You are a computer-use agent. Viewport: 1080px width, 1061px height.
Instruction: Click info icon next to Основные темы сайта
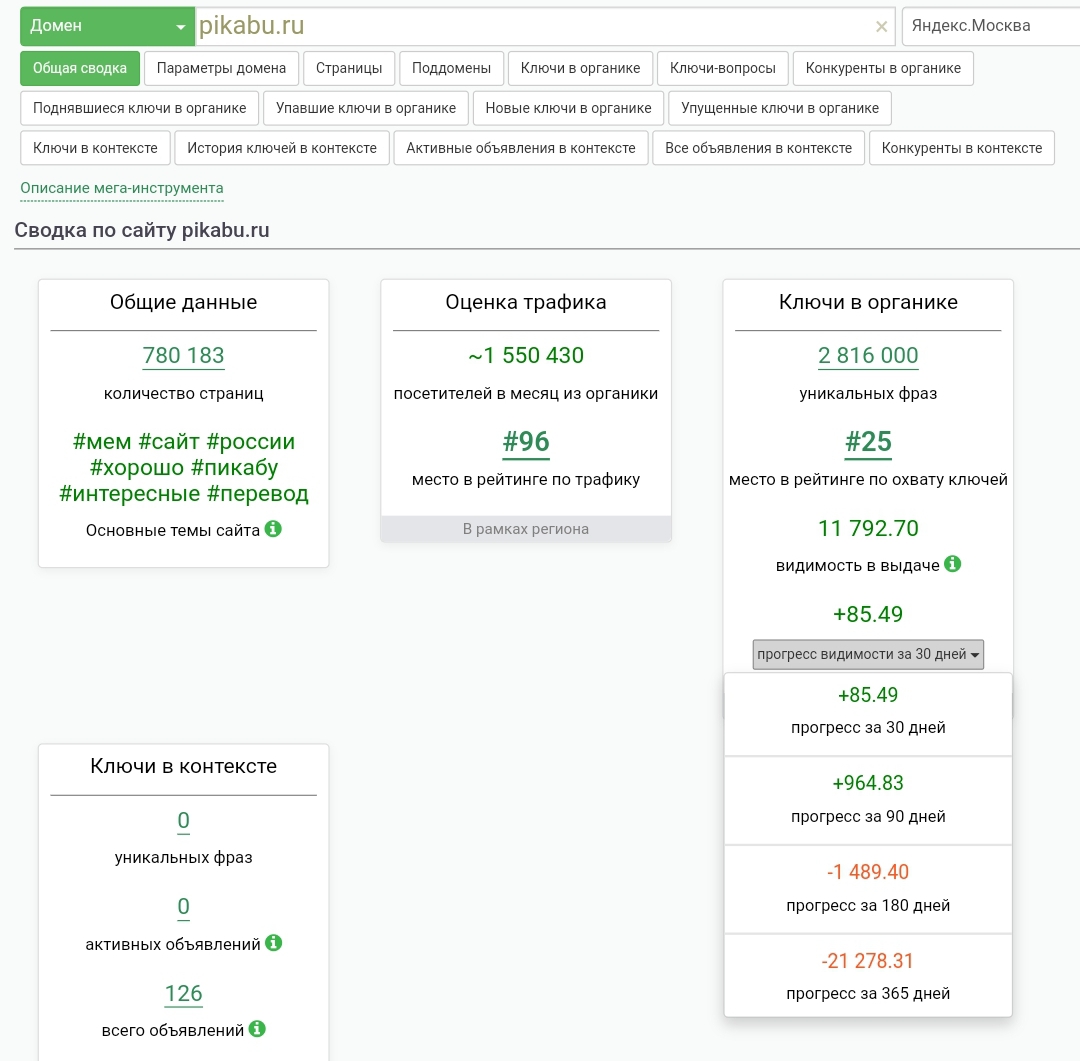click(x=273, y=528)
